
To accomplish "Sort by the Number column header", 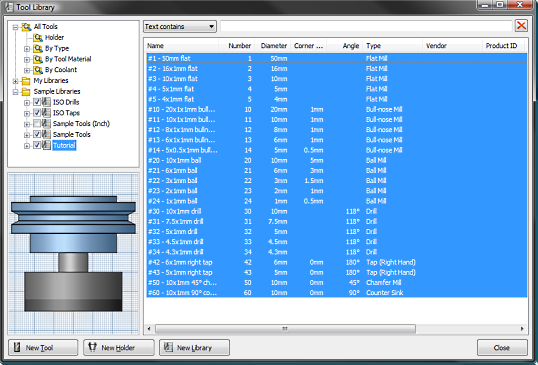I will pyautogui.click(x=237, y=46).
